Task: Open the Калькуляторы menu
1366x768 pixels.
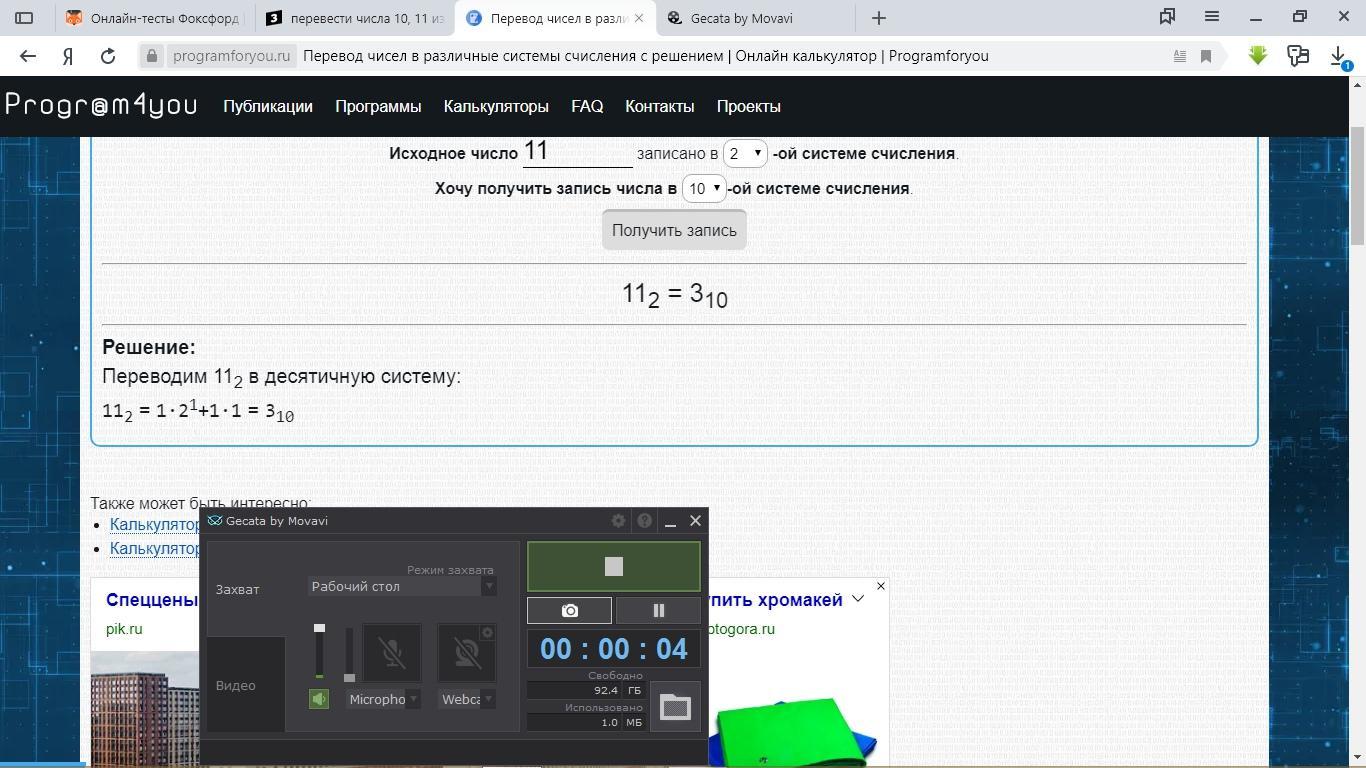Action: (x=496, y=106)
